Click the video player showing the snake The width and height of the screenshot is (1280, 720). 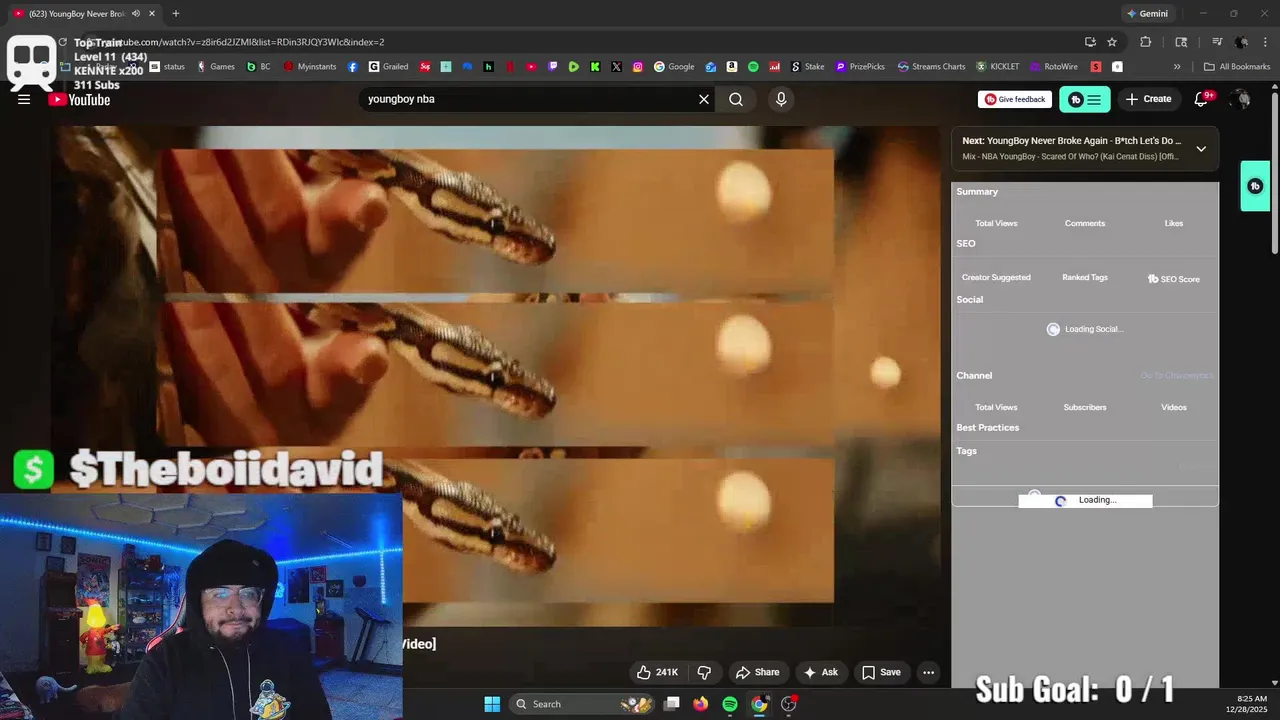pyautogui.click(x=495, y=376)
